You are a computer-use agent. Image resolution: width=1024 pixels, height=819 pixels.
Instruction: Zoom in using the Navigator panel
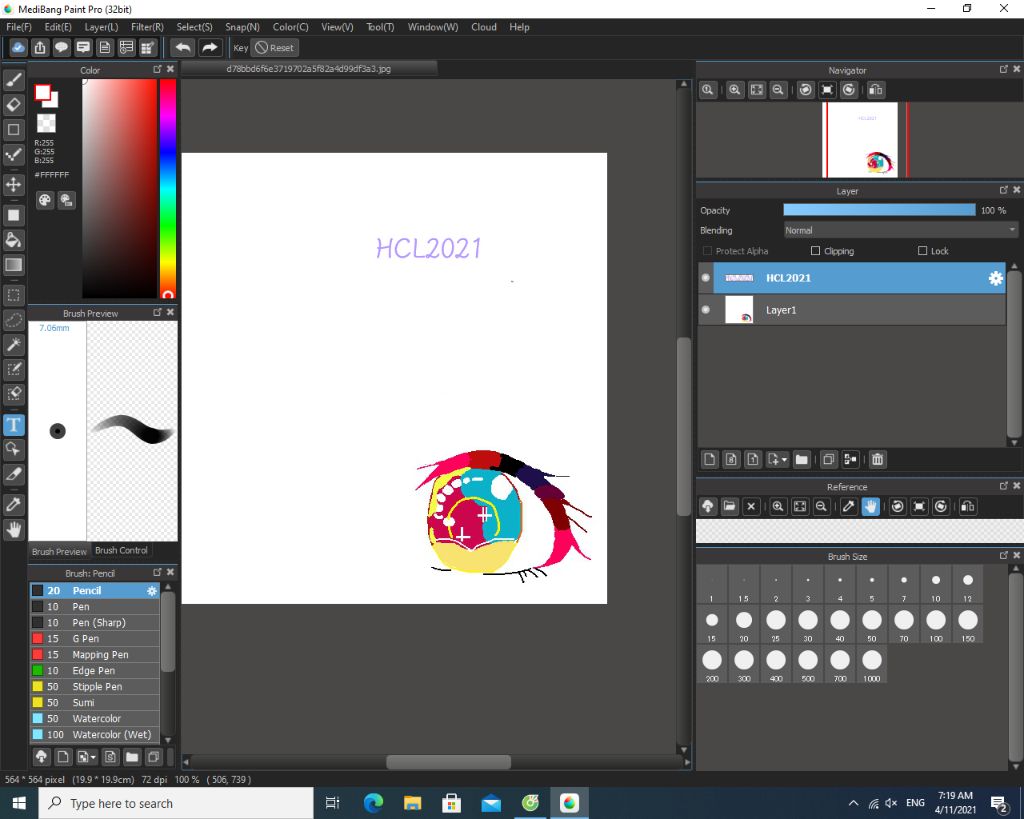735,90
